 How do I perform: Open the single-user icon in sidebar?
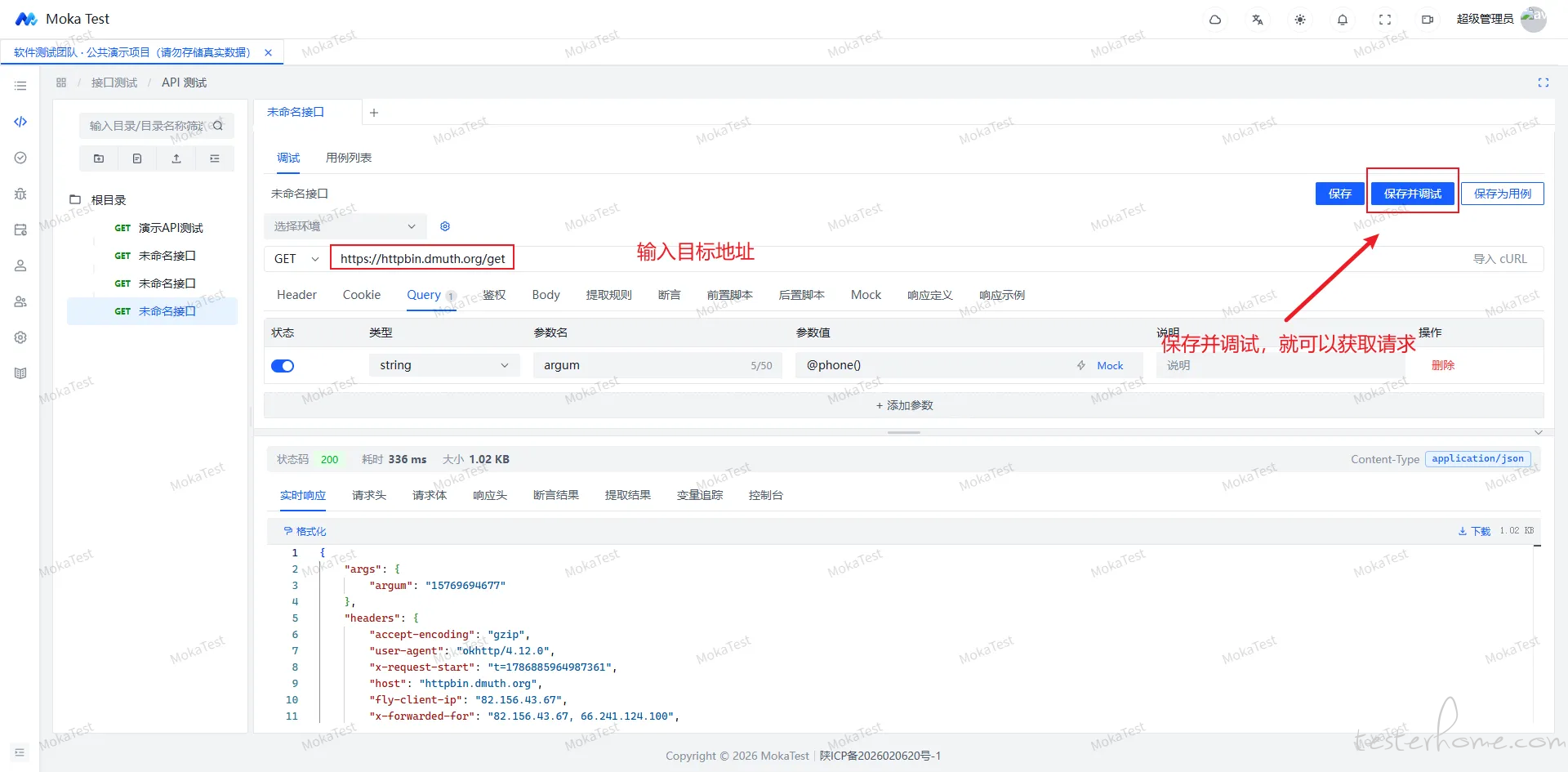[20, 266]
